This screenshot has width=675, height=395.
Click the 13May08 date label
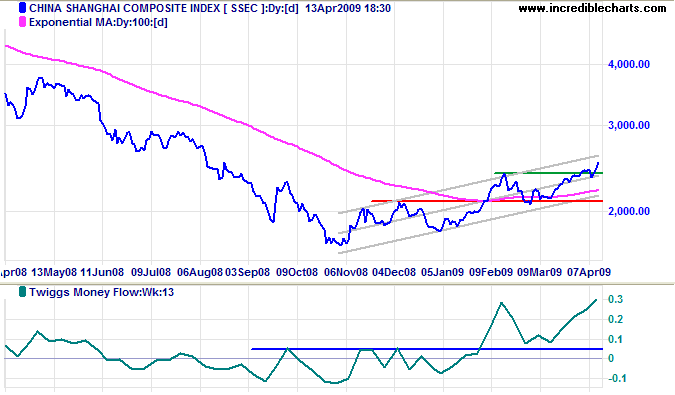click(x=54, y=272)
